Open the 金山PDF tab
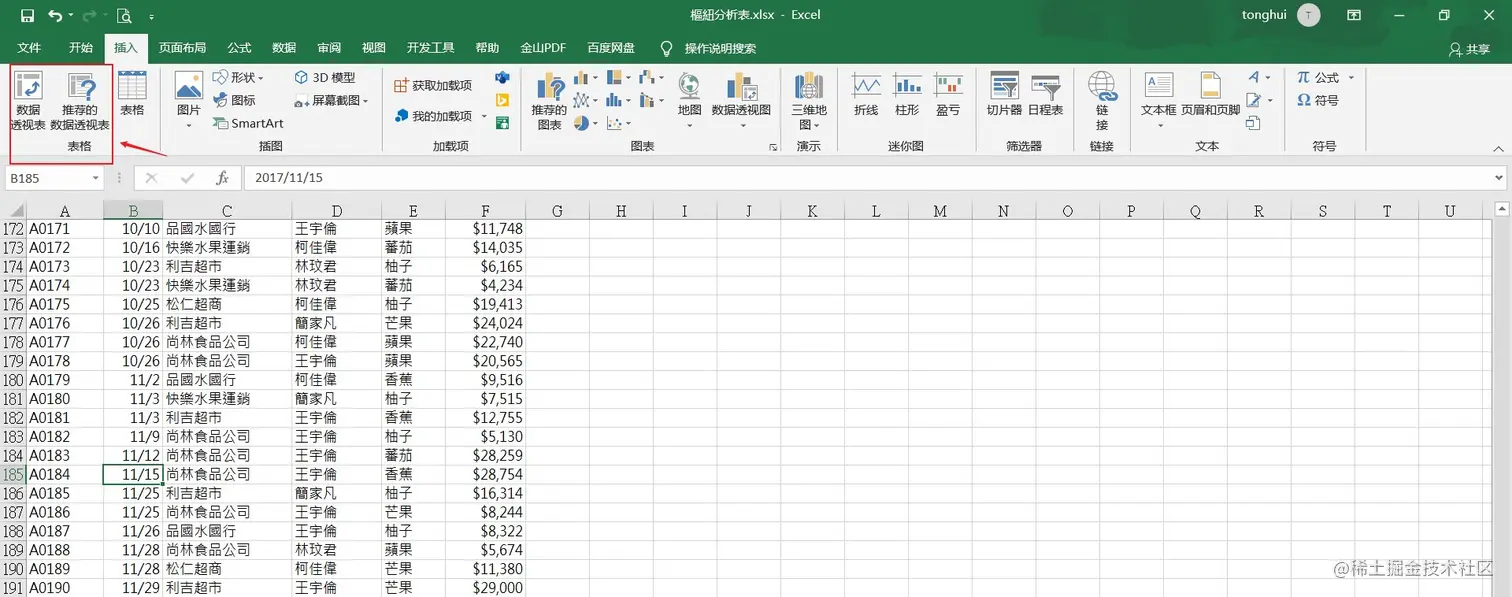The height and width of the screenshot is (597, 1512). 543,48
